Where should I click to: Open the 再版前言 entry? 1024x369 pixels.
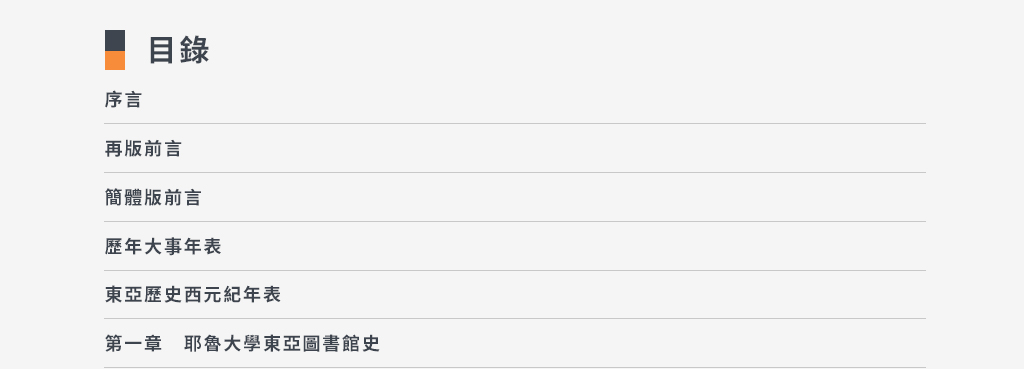coord(143,149)
